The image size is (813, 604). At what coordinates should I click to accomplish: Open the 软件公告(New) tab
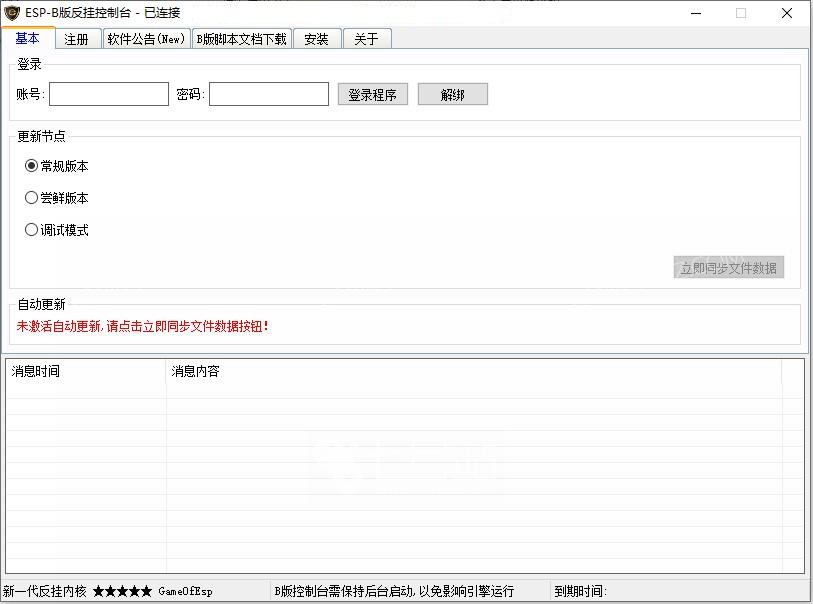point(146,39)
